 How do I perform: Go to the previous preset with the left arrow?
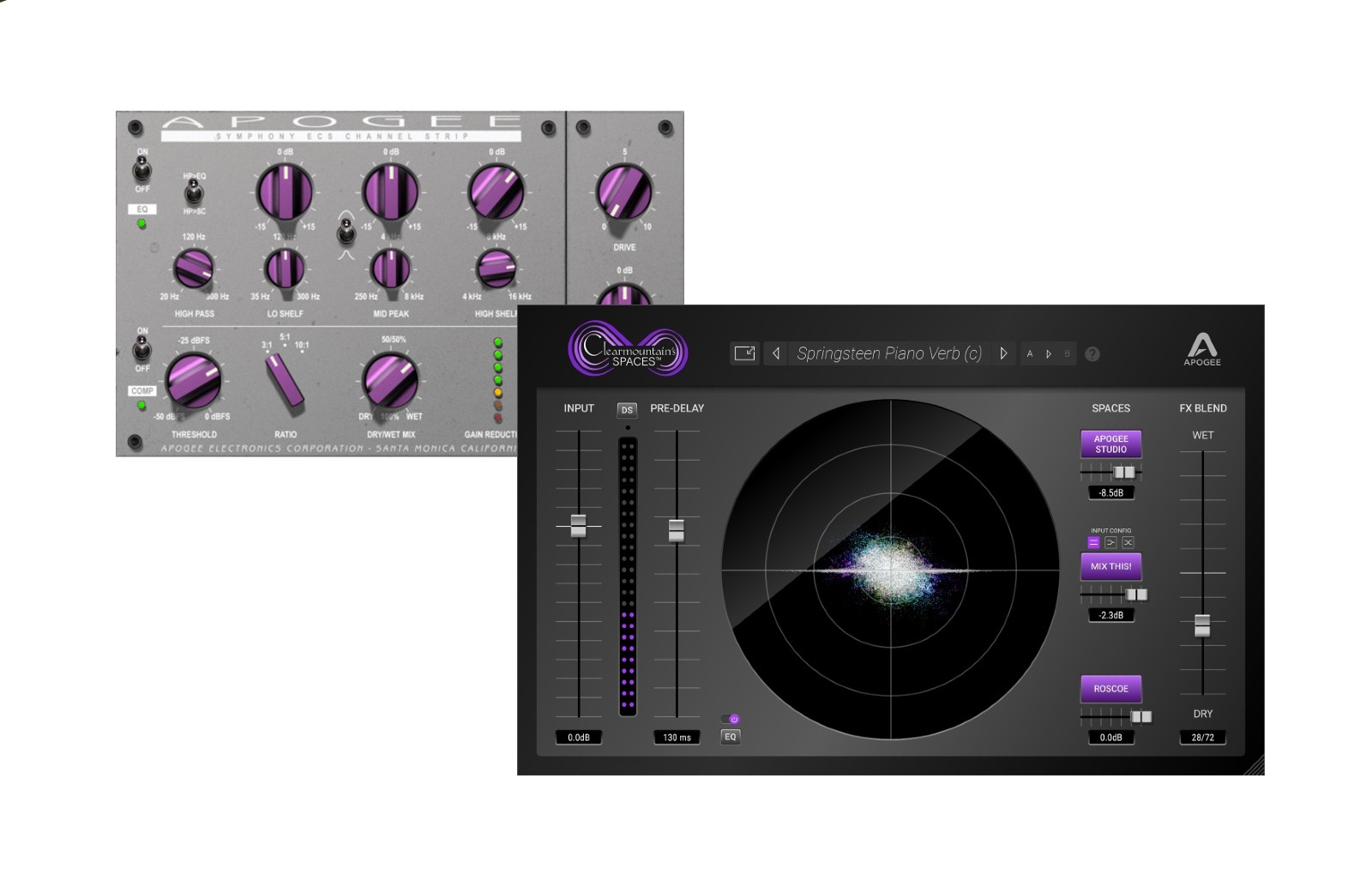[776, 353]
